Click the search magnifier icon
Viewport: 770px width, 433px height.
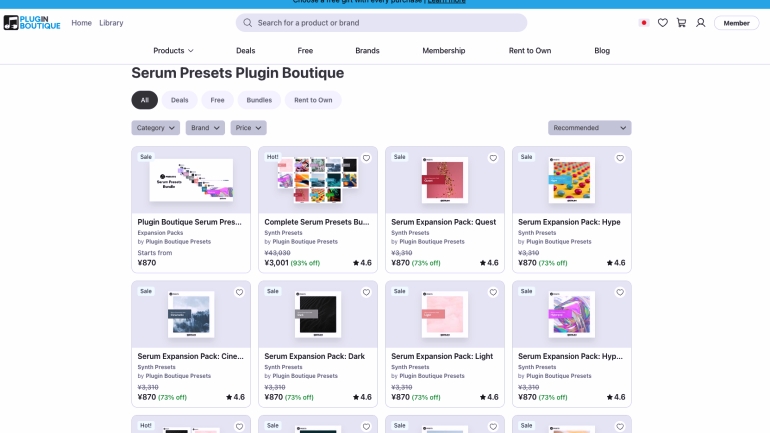coord(248,23)
